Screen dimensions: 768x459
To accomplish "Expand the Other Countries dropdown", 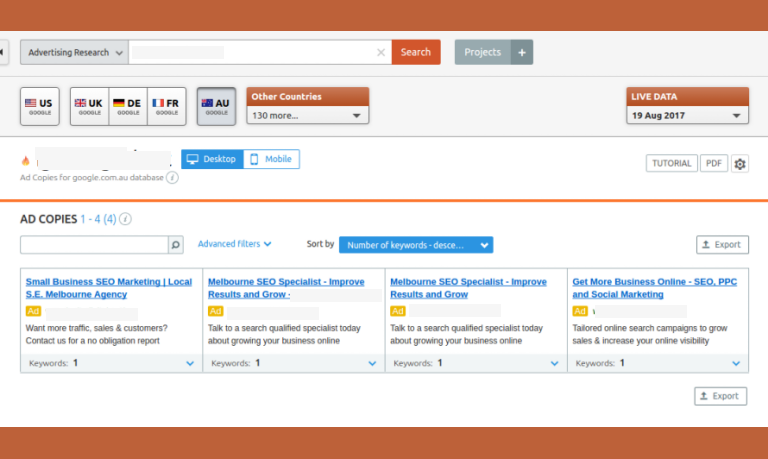I will click(307, 116).
